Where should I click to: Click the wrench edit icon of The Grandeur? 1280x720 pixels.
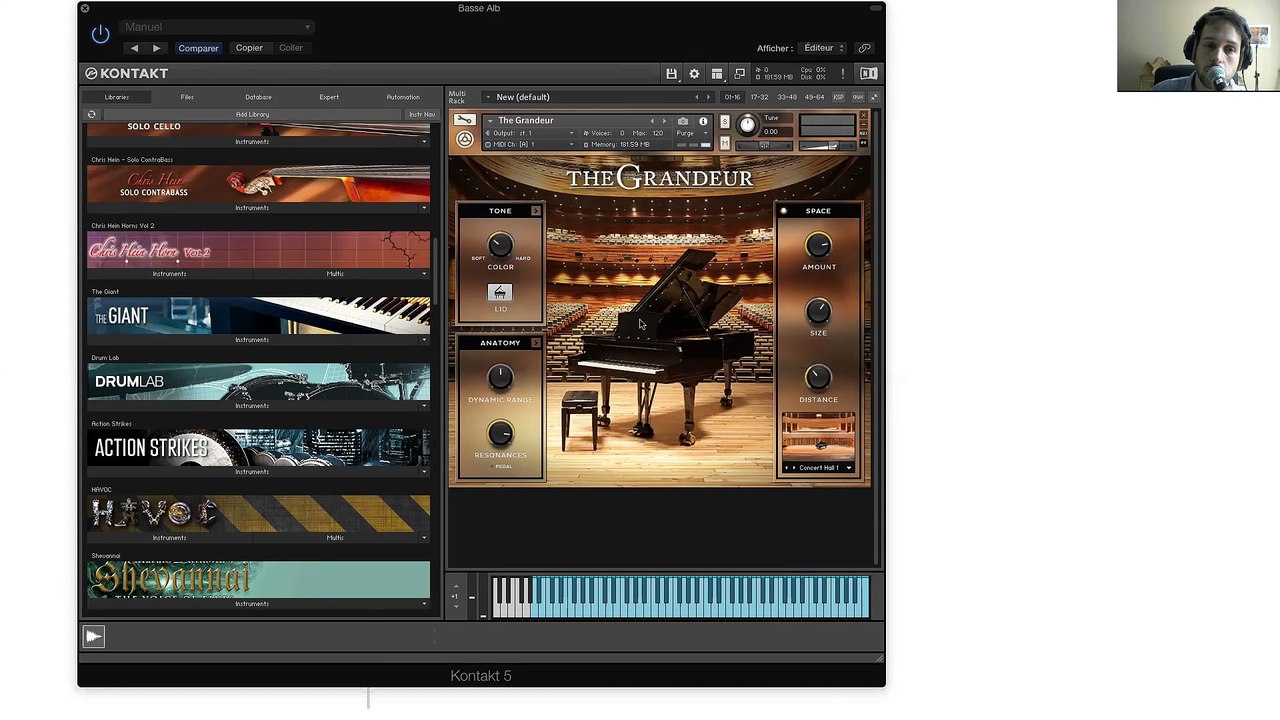465,120
